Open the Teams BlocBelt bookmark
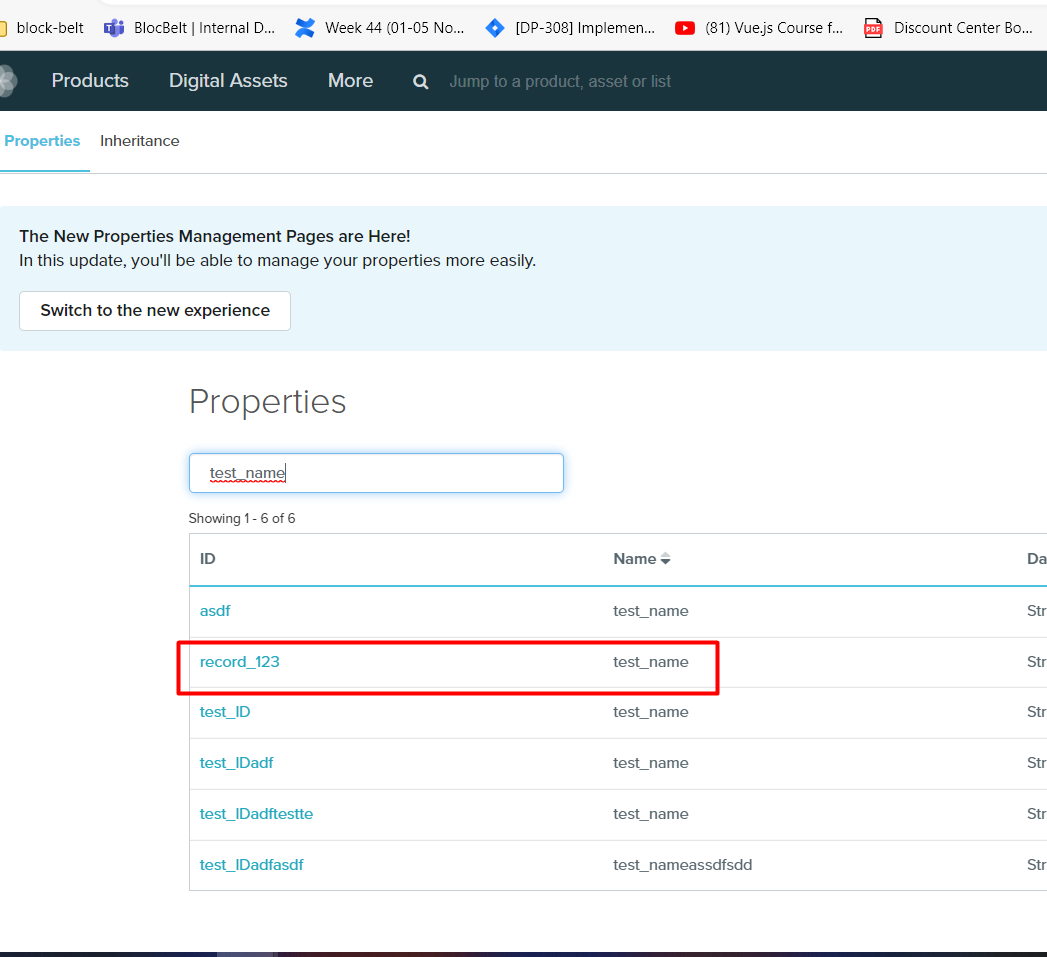Screen dimensions: 1047x957 point(190,28)
